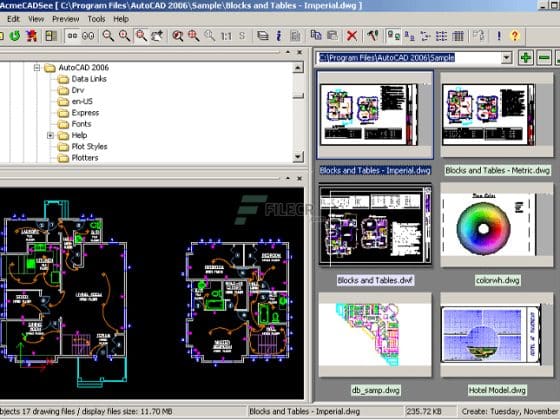Toggle the split panel layout icon
The width and height of the screenshot is (560, 420).
51,36
